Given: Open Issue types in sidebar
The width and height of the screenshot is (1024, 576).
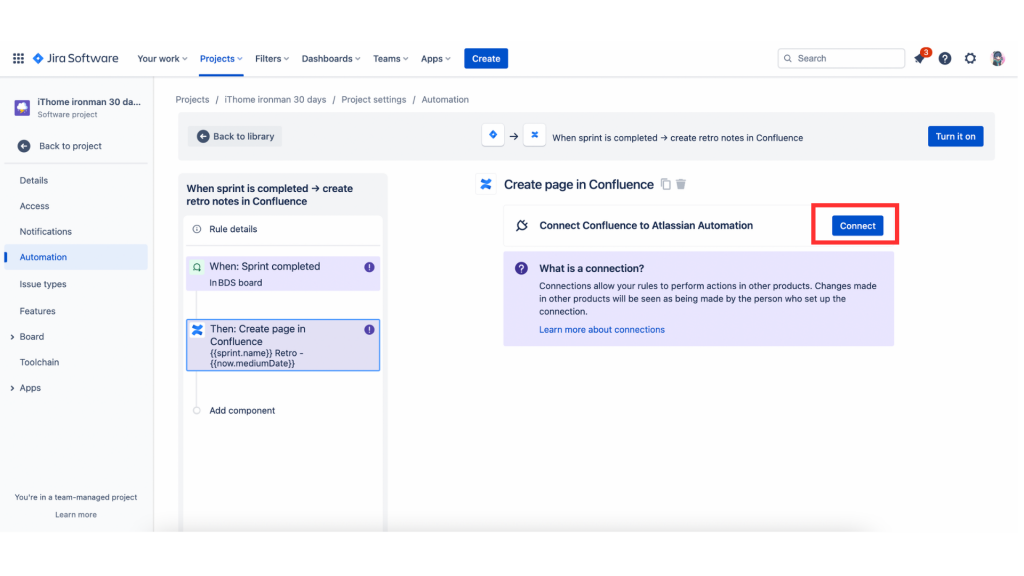Looking at the screenshot, I should tap(43, 285).
